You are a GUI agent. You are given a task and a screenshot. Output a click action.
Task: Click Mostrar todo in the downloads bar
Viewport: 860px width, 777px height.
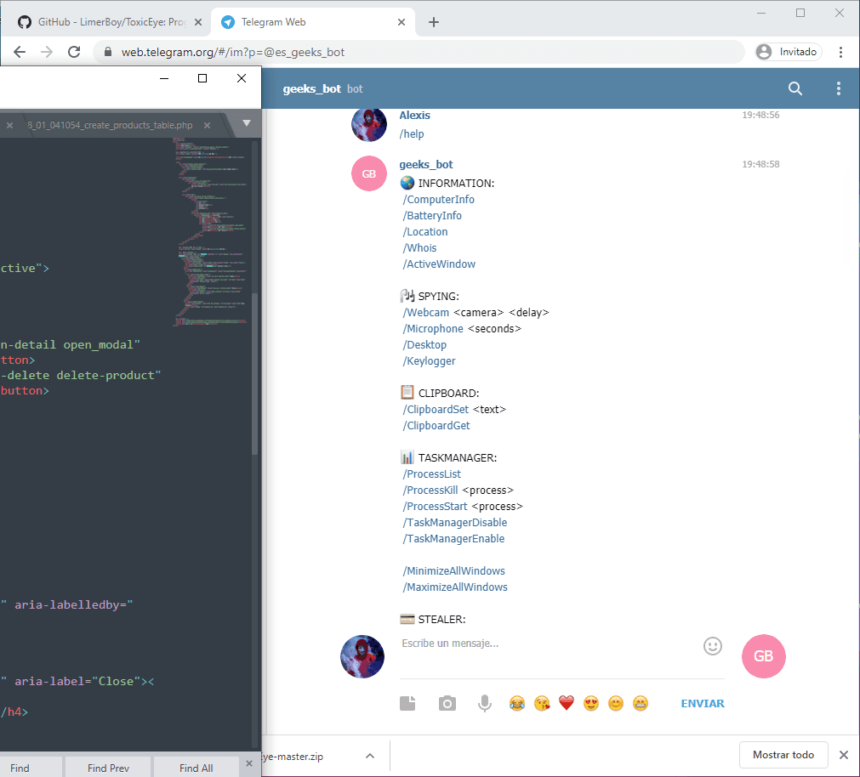[x=783, y=755]
